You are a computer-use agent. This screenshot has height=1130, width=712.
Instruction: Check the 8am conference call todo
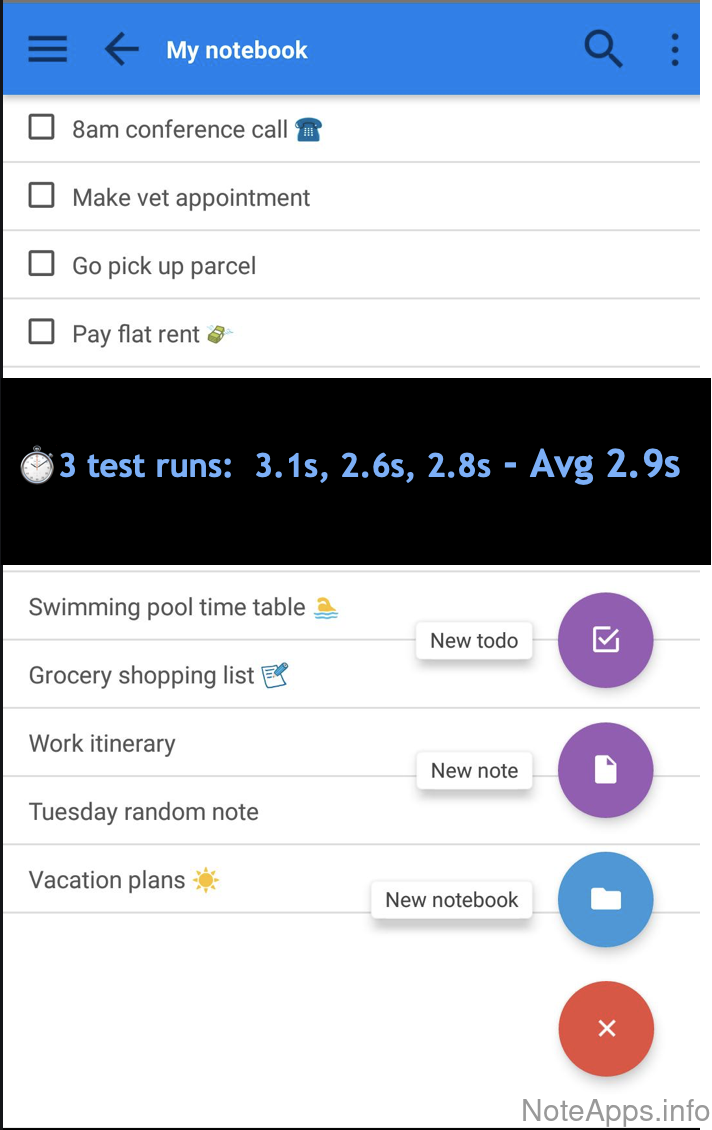[41, 127]
